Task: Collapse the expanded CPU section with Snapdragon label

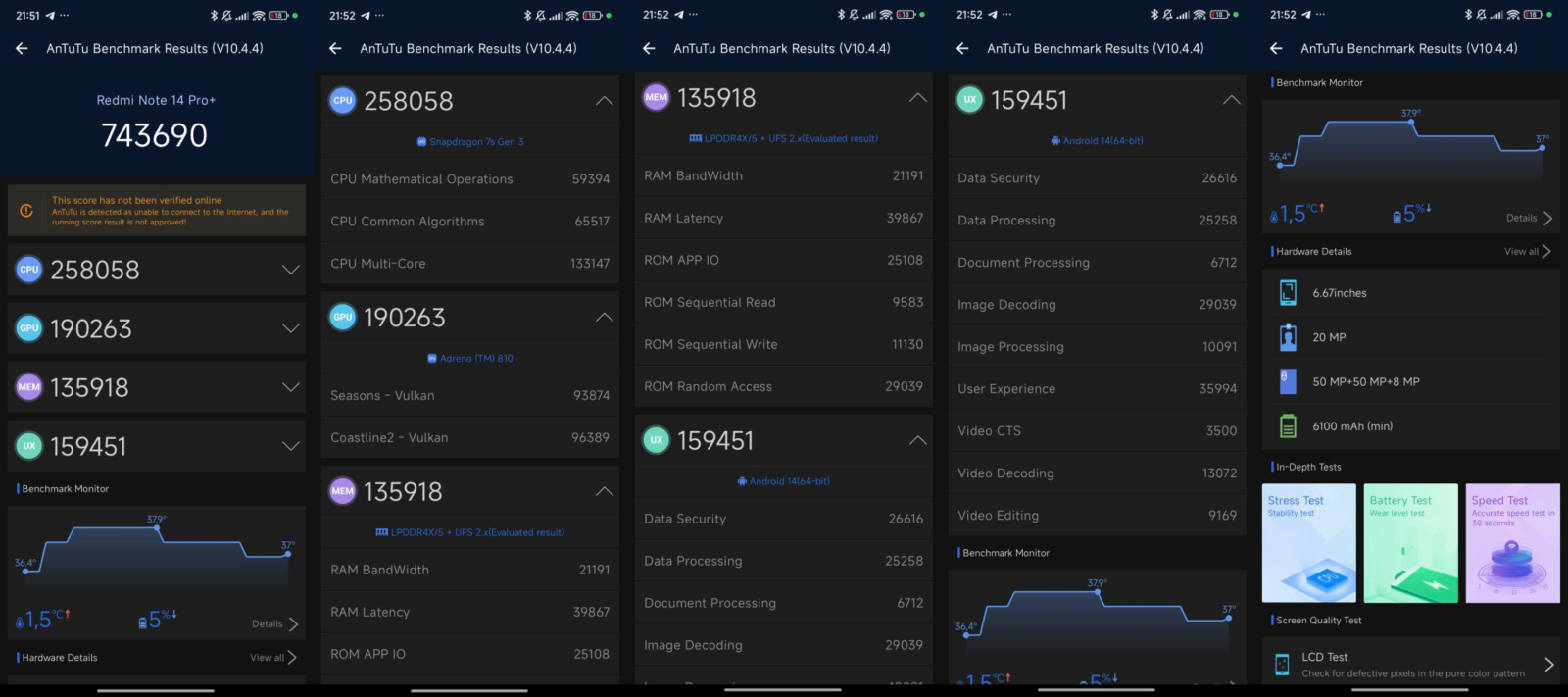Action: [x=604, y=101]
